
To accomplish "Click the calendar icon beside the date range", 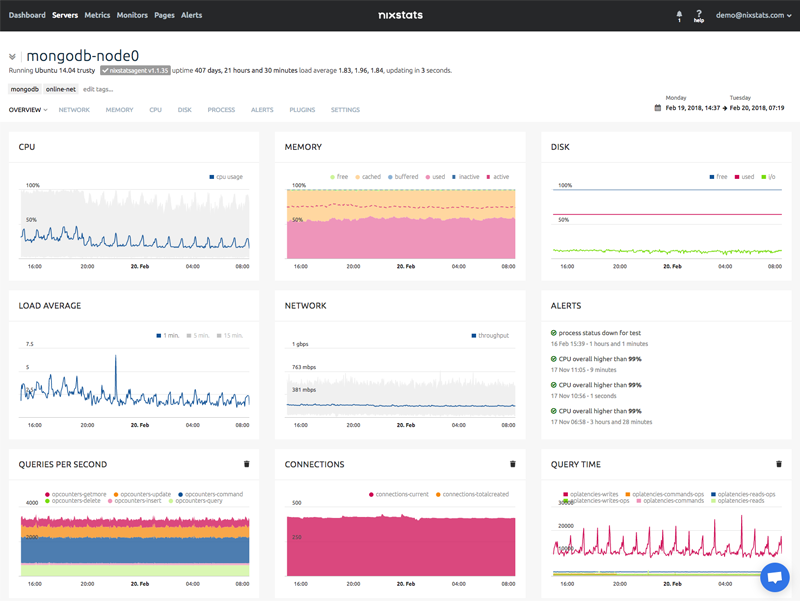I will pyautogui.click(x=657, y=107).
